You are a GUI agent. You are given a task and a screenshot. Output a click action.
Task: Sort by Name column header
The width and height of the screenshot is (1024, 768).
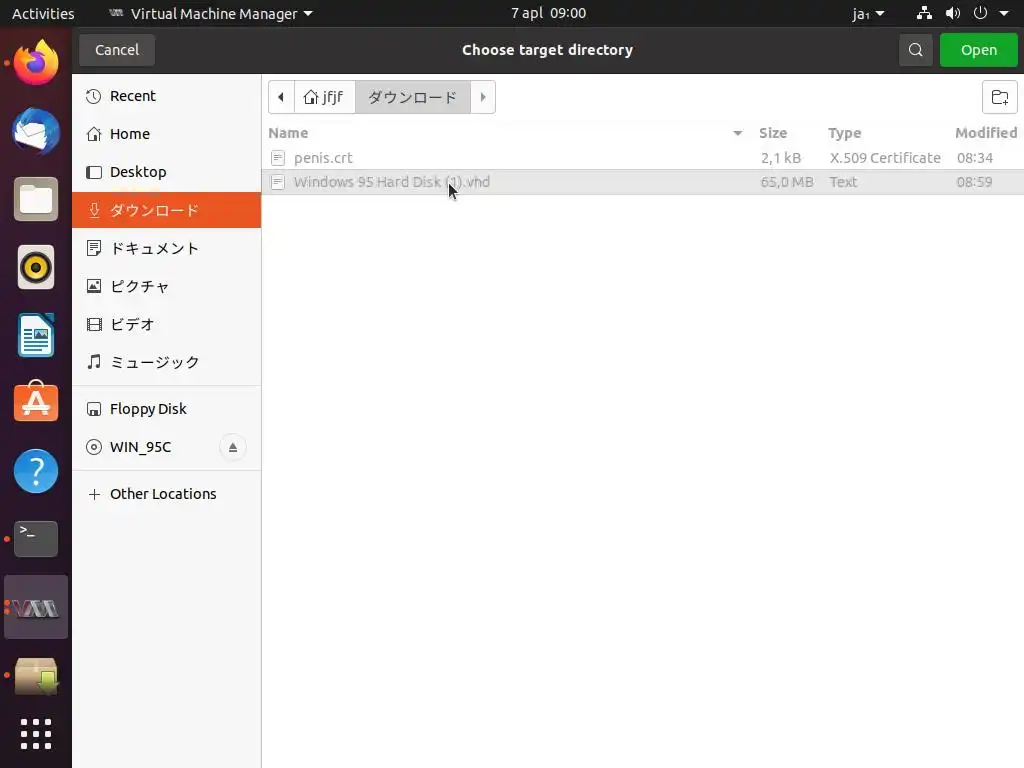click(288, 133)
